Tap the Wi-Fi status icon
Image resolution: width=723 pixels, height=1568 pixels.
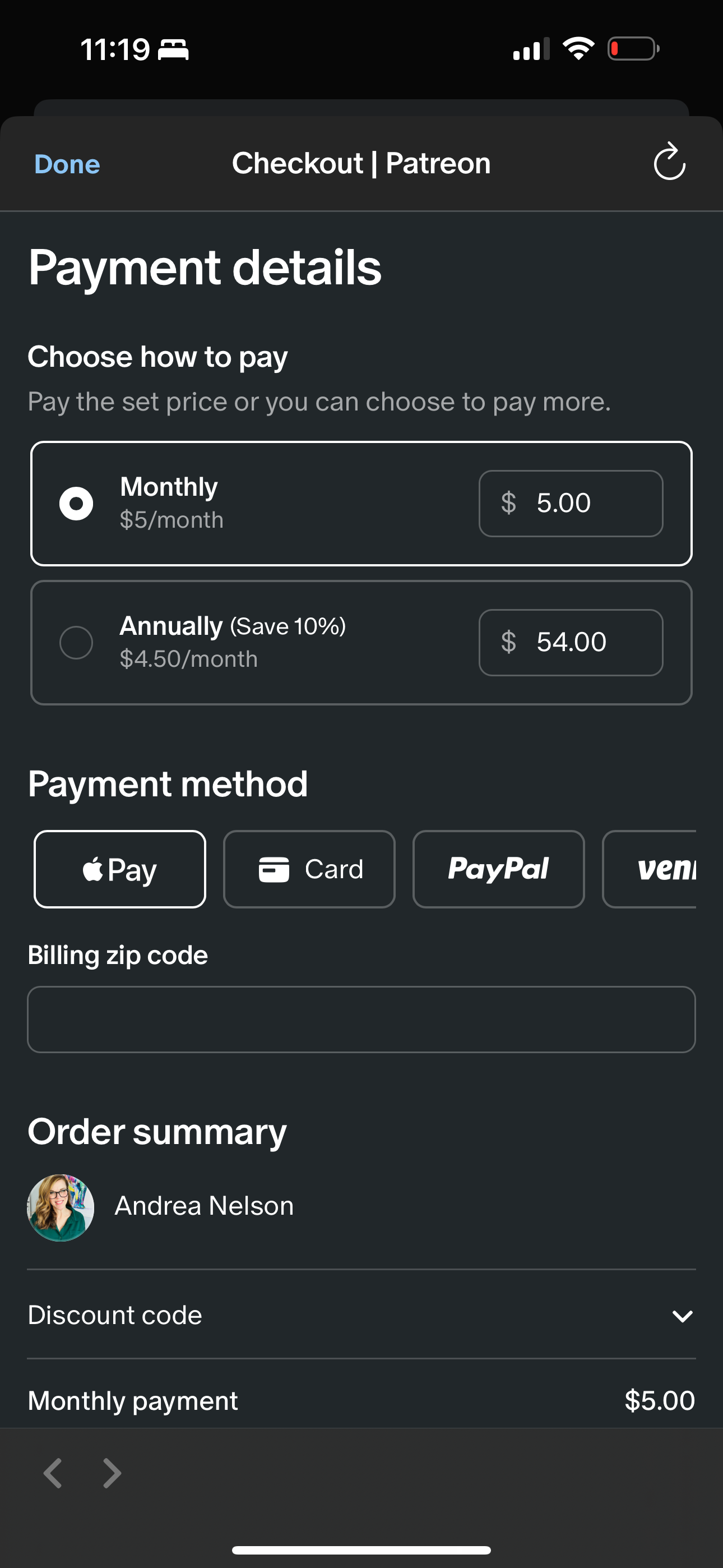tap(578, 49)
